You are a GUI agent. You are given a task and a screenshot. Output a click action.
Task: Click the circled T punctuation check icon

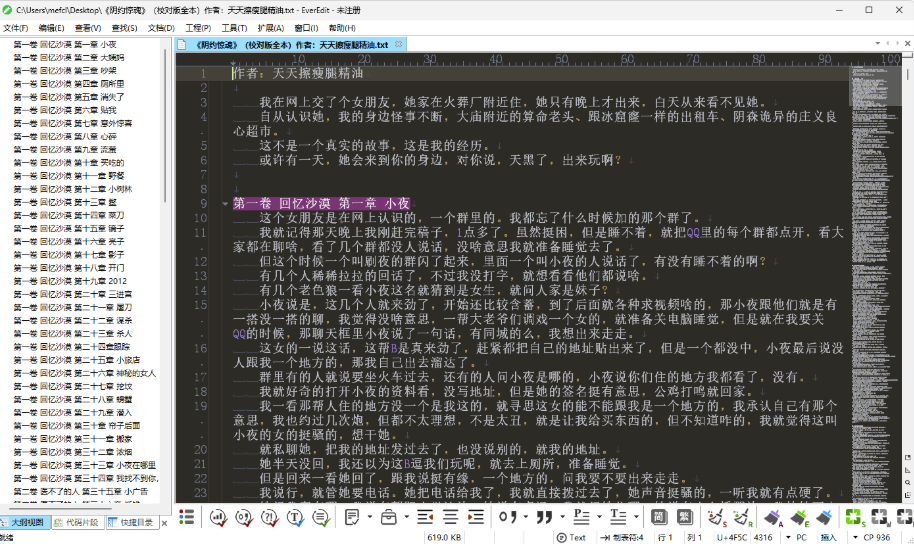tap(296, 517)
